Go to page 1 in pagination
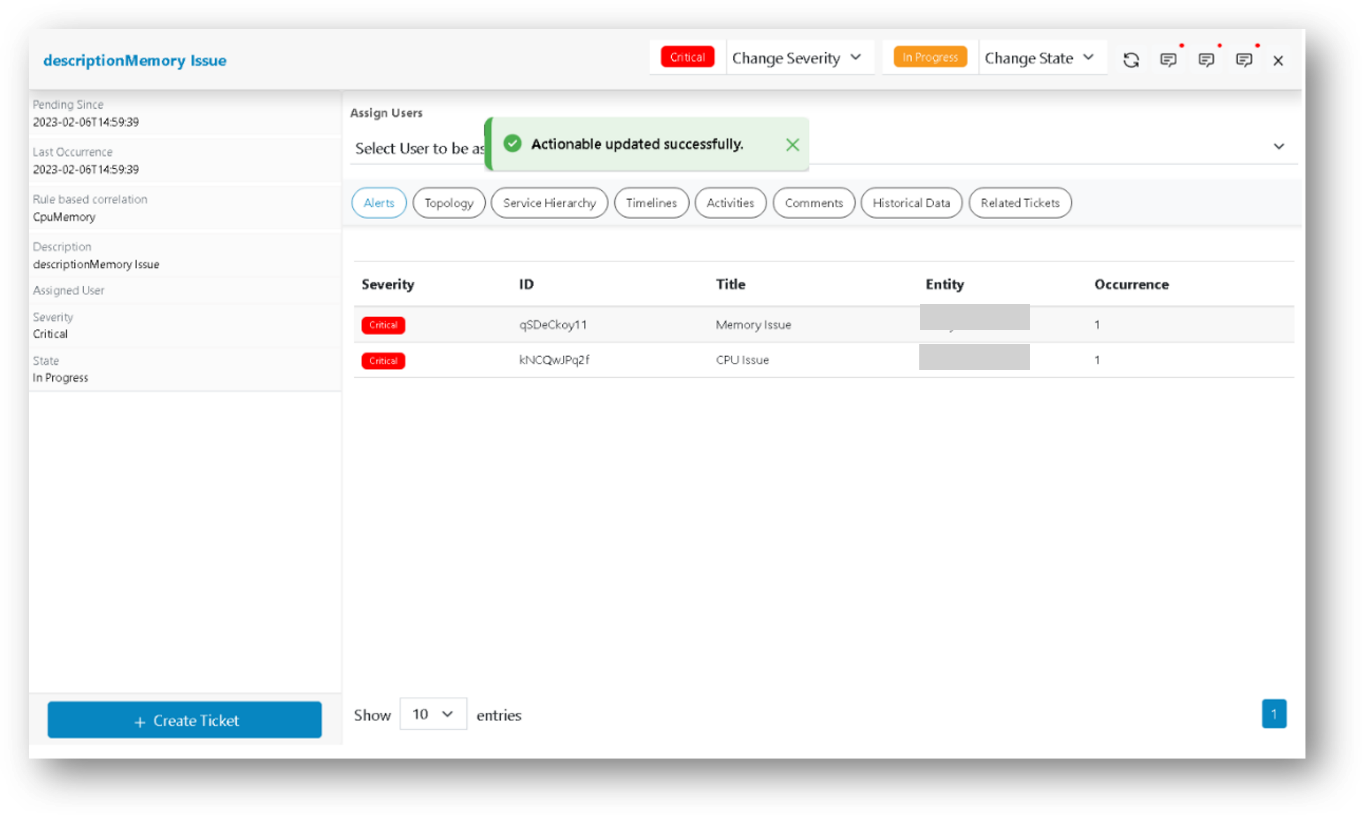1364x817 pixels. tap(1274, 714)
